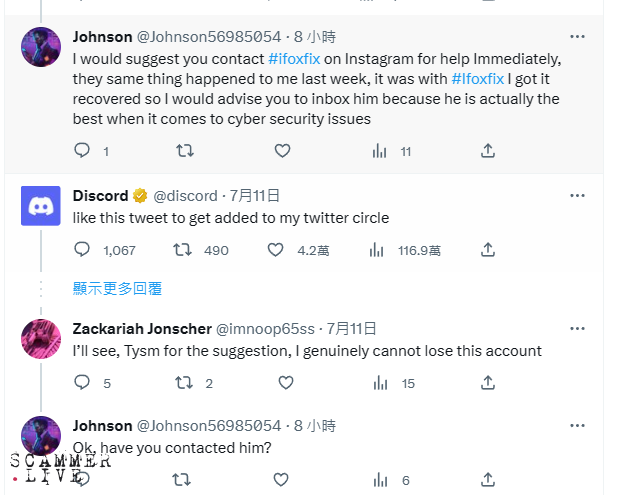The height and width of the screenshot is (495, 619).
Task: Like Johnson's first reply about #ifoxfix
Action: pos(282,151)
